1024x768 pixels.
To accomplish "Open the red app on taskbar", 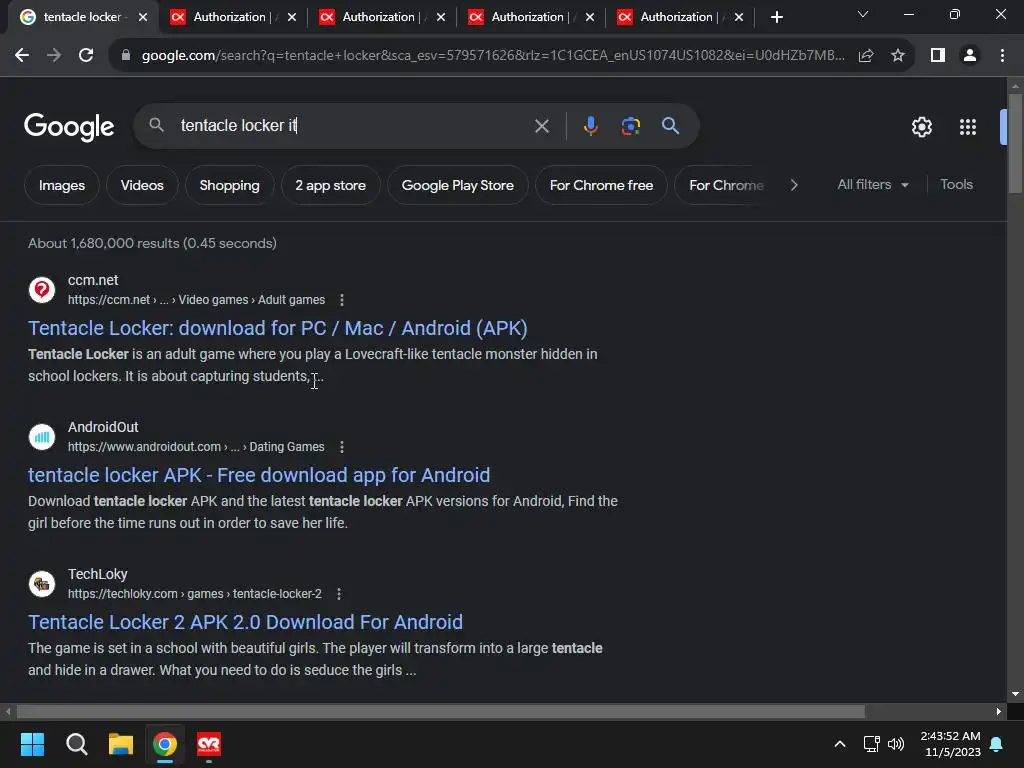I will pyautogui.click(x=209, y=744).
